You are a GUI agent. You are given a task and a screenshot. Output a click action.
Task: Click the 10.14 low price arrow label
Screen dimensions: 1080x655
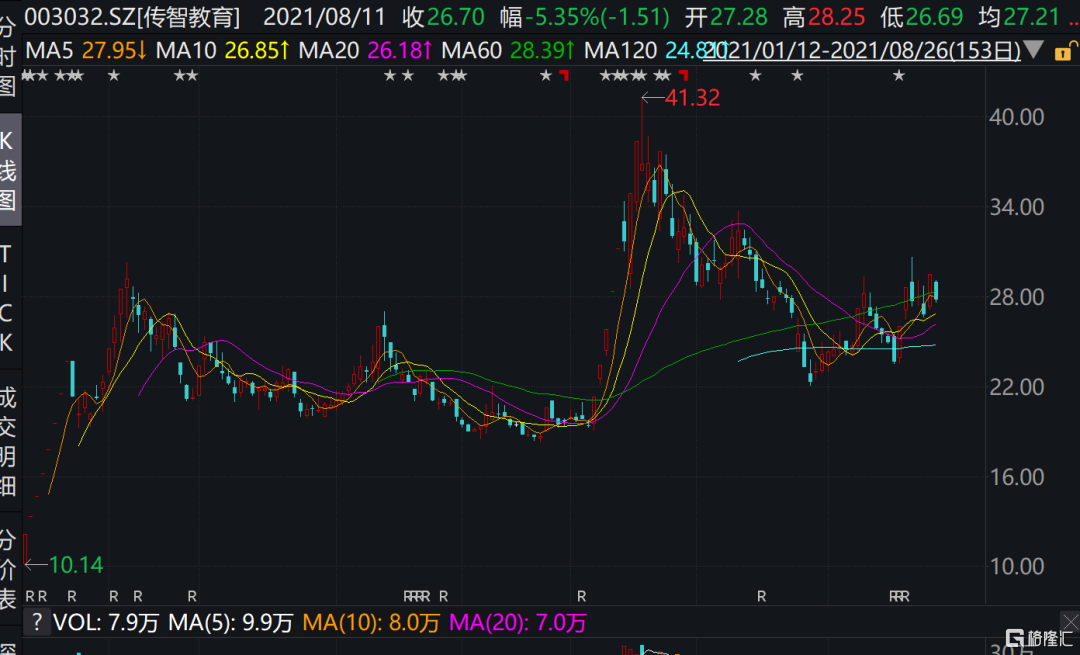(64, 565)
